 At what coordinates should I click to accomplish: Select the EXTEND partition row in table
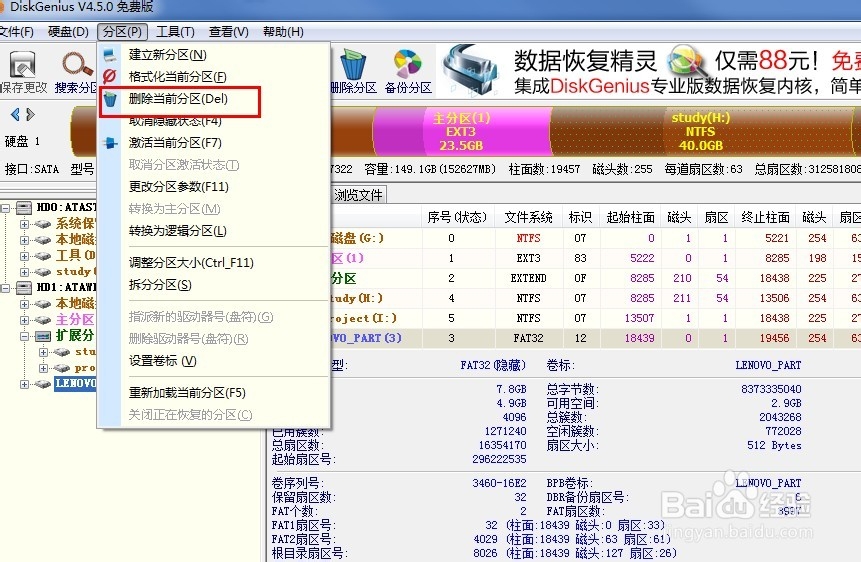(x=595, y=278)
